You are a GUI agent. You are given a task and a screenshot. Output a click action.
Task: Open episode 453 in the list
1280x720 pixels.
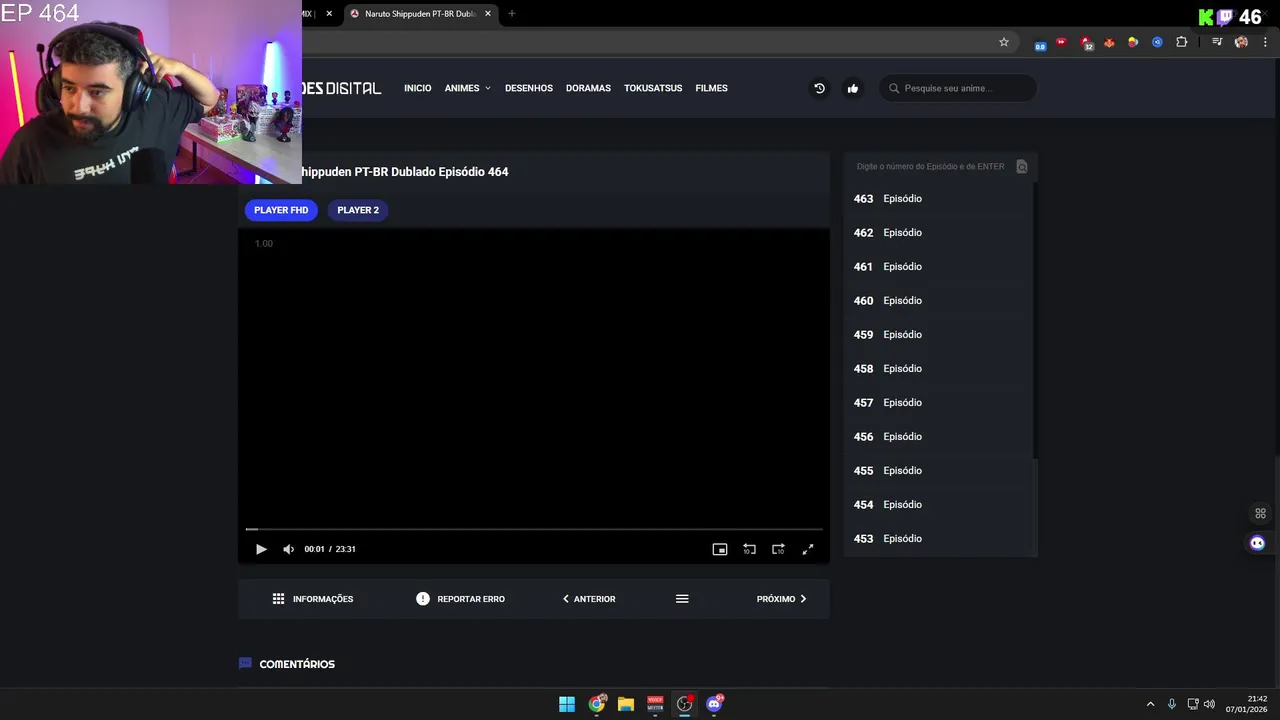[937, 539]
